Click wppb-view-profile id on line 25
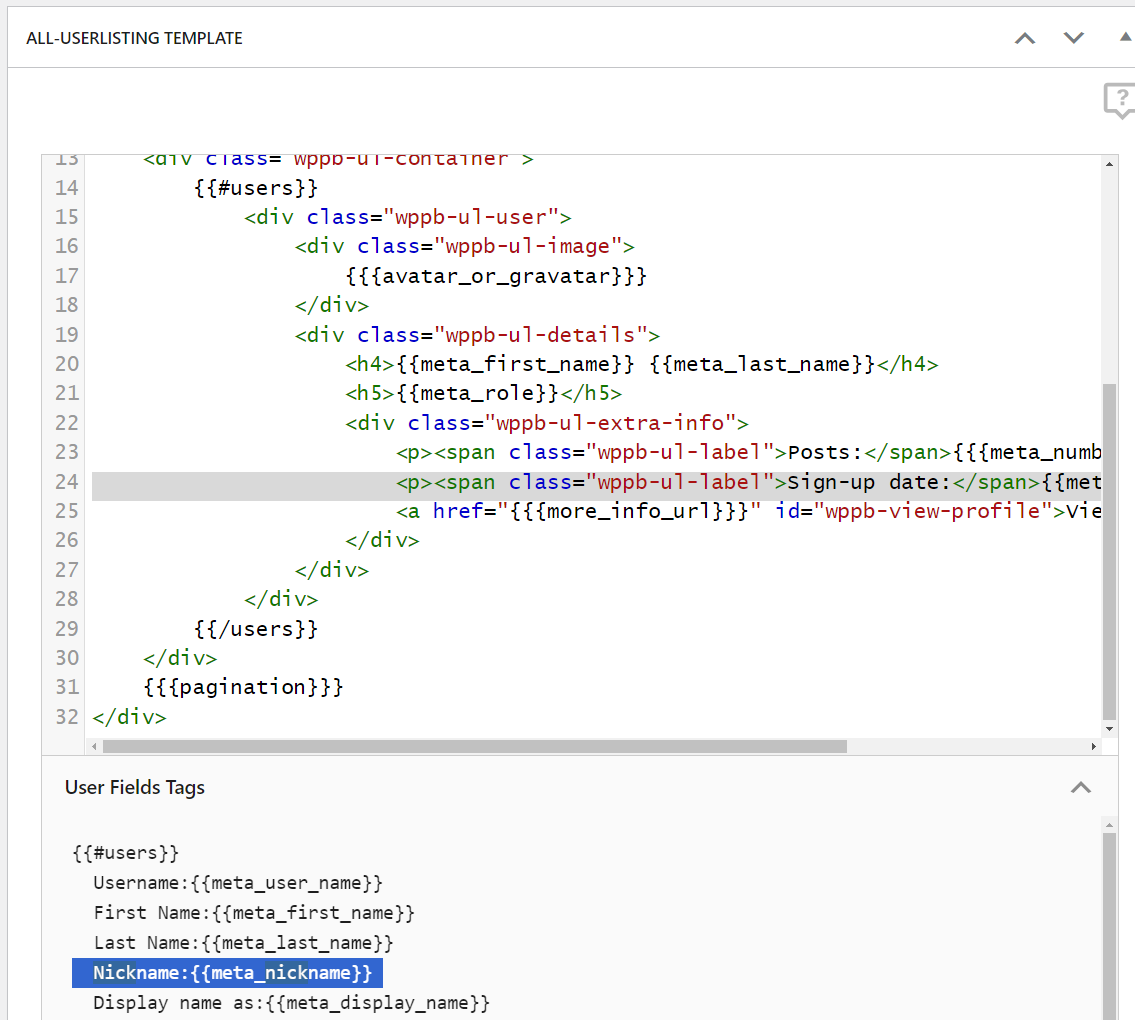 pos(933,511)
